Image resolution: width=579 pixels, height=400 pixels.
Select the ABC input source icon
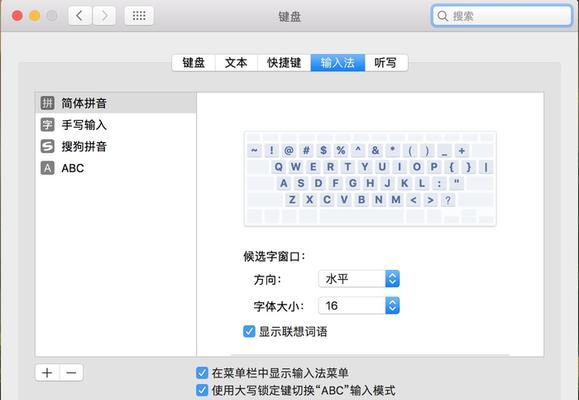(47, 168)
